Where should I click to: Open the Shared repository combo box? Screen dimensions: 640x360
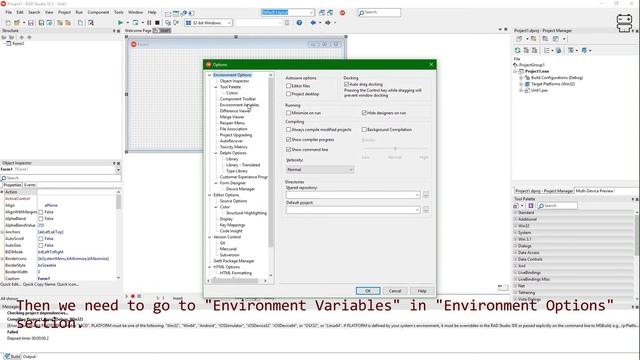coord(353,195)
